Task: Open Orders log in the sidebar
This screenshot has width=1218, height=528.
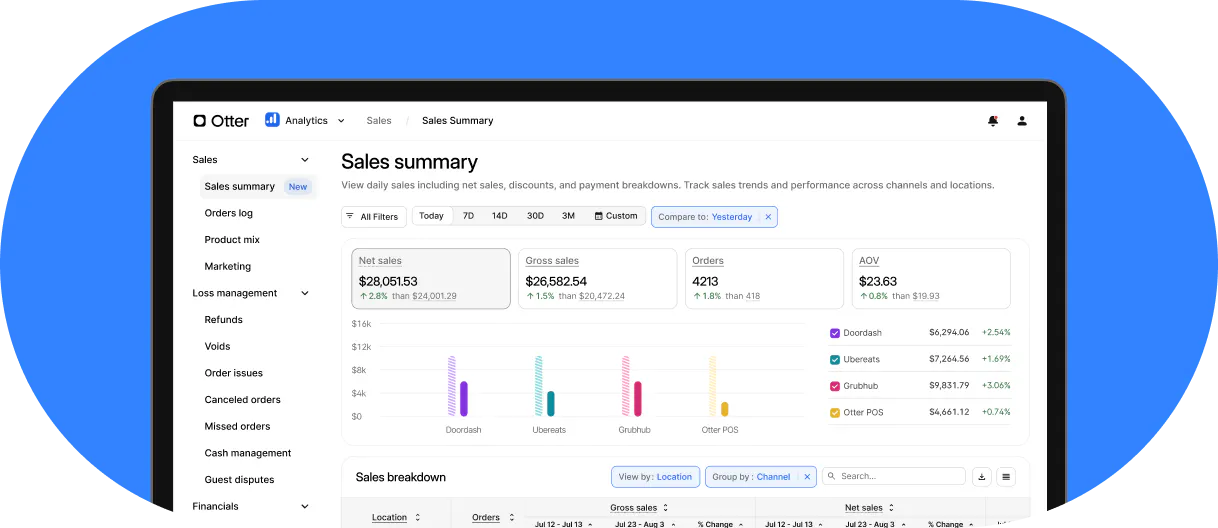Action: (x=229, y=213)
